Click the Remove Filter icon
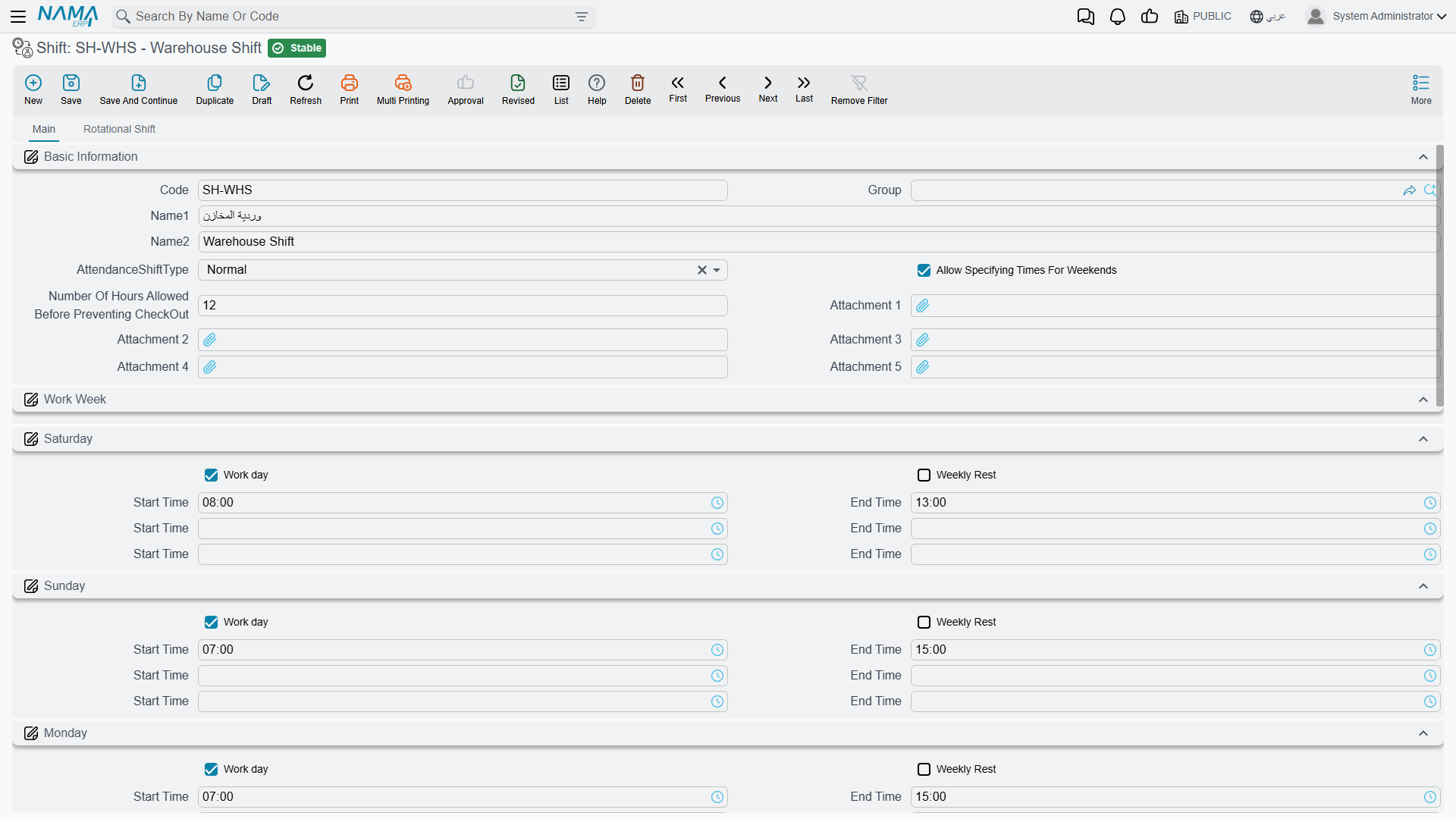The image size is (1456, 819). (859, 83)
